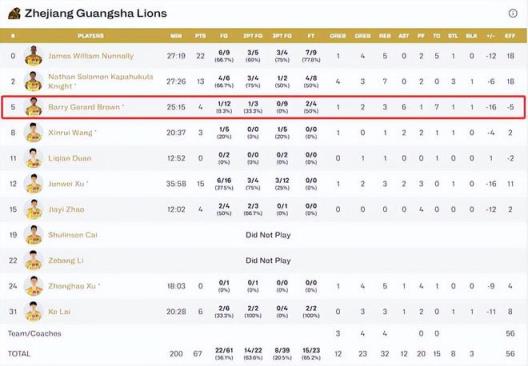Open James William Nunnally player link

(x=91, y=56)
